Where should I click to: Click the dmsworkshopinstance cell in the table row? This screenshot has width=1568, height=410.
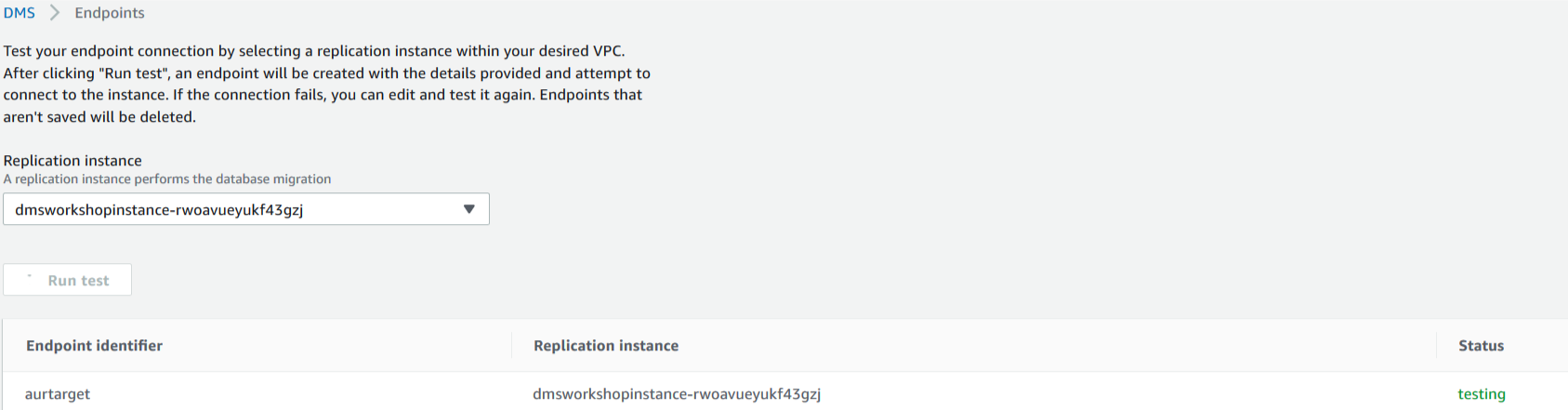pos(677,394)
